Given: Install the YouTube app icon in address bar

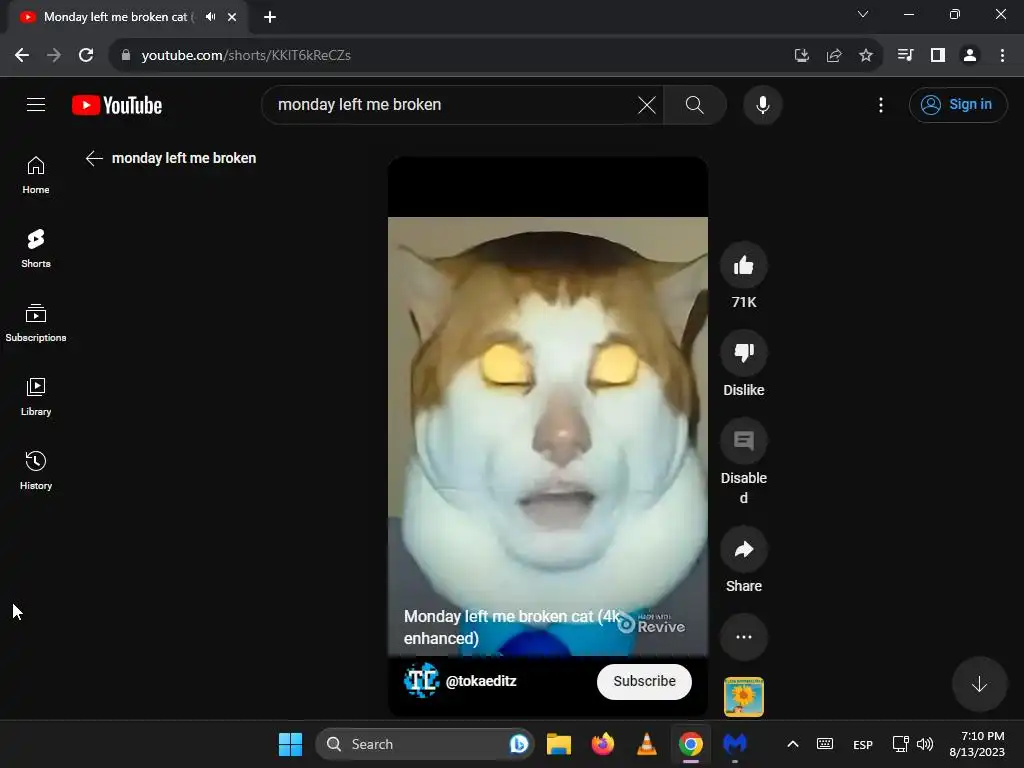Looking at the screenshot, I should [801, 56].
